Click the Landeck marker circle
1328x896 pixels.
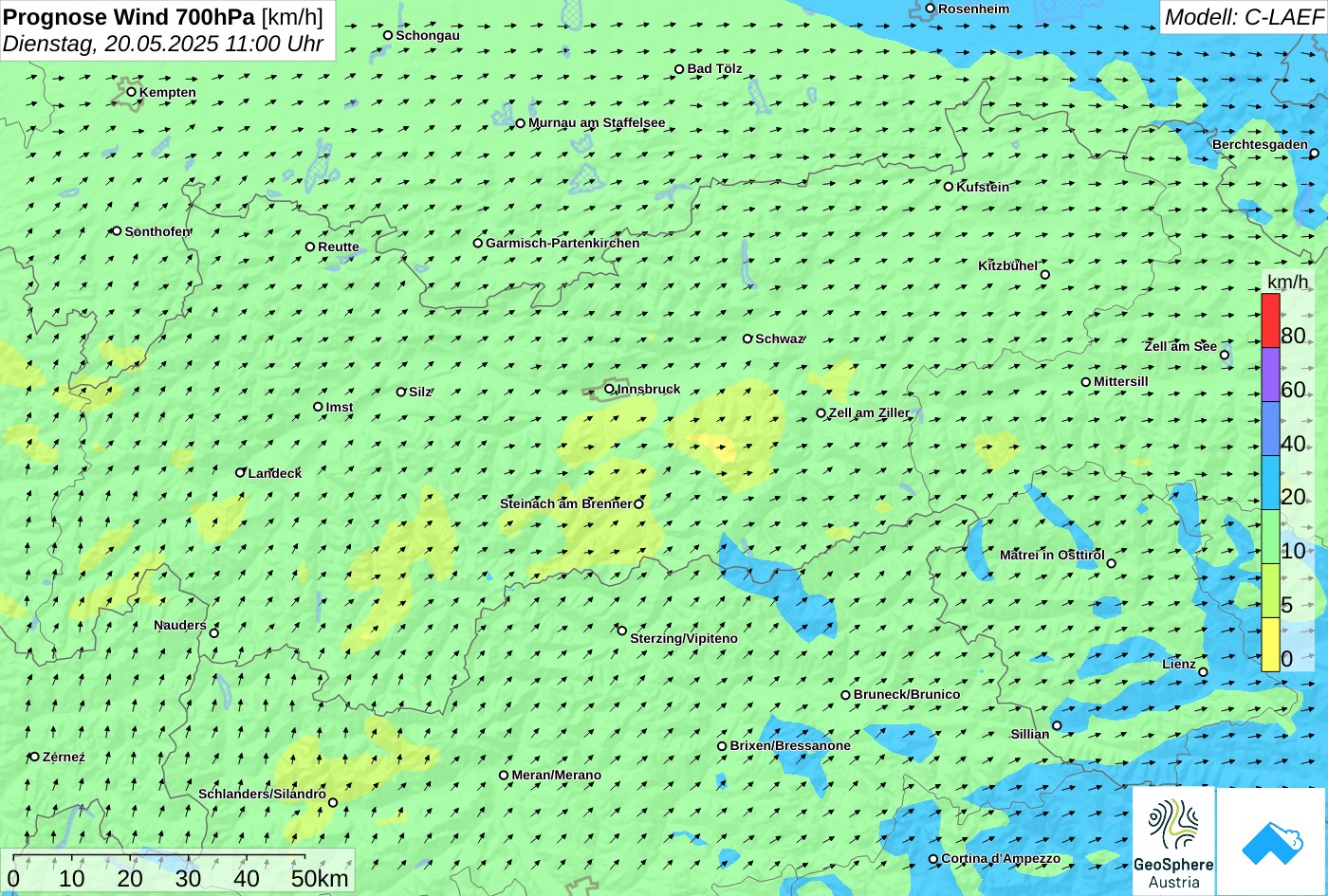240,472
